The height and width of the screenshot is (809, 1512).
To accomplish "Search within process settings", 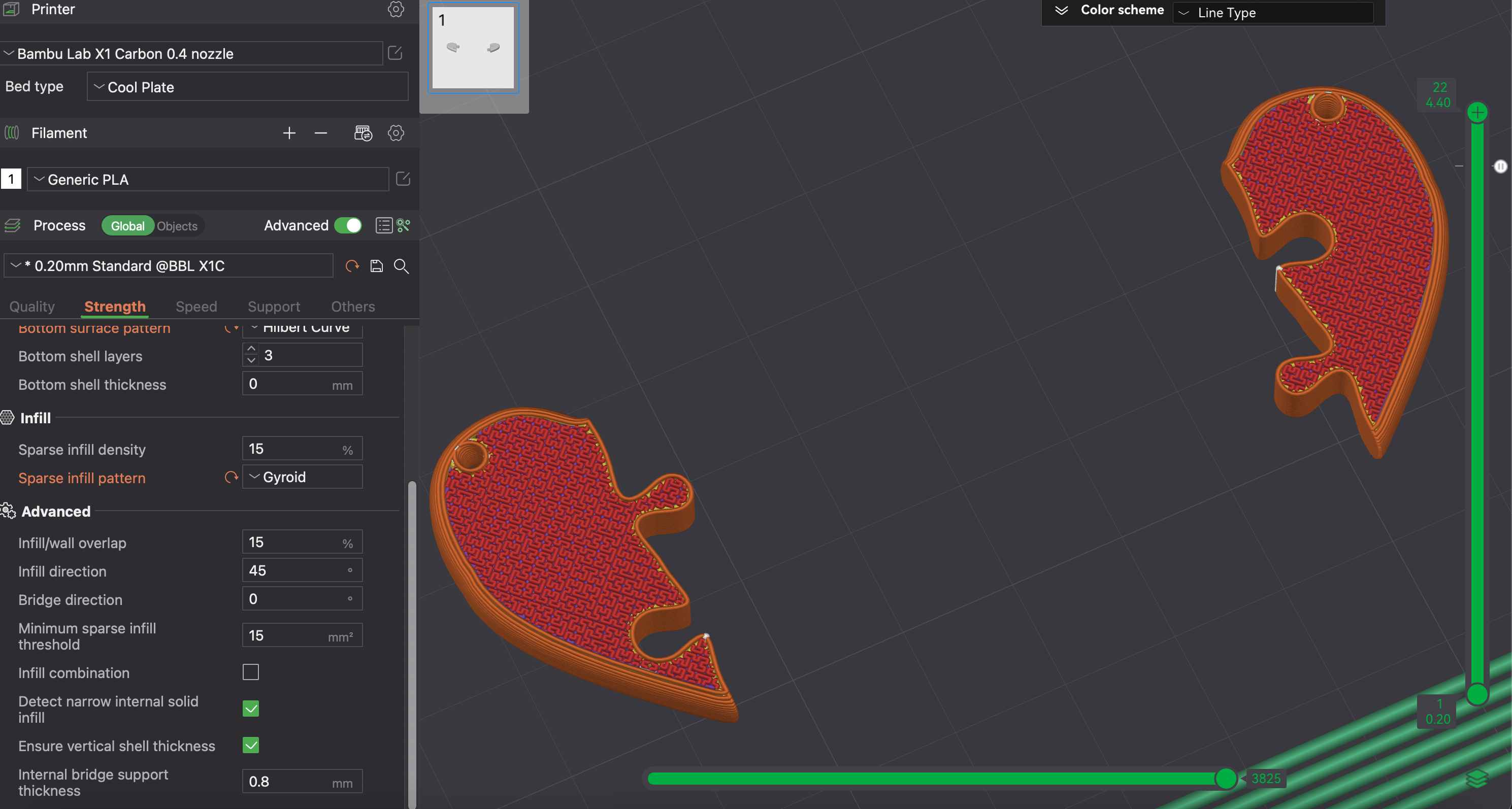I will 402,266.
